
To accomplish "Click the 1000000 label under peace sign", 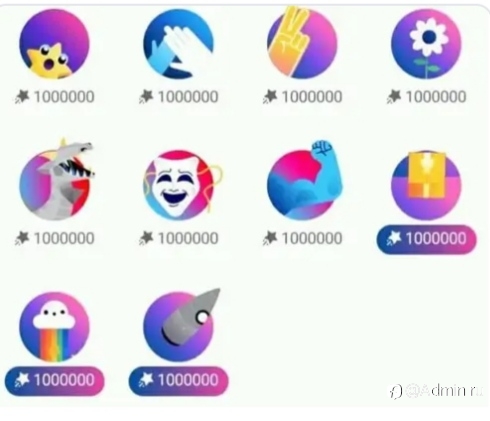I will point(302,97).
